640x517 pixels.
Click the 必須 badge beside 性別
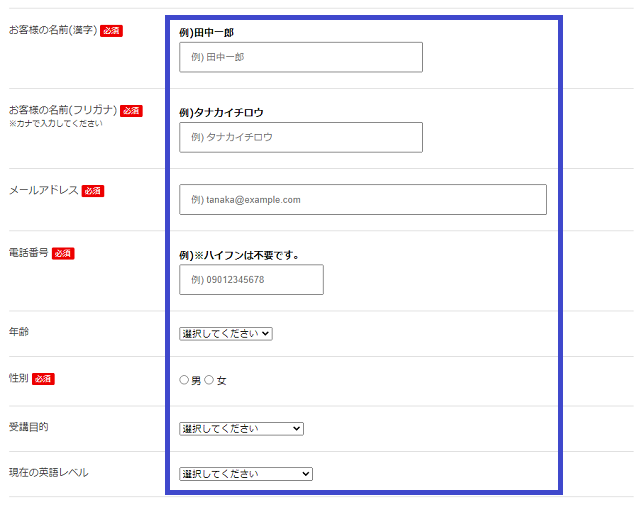click(x=43, y=379)
